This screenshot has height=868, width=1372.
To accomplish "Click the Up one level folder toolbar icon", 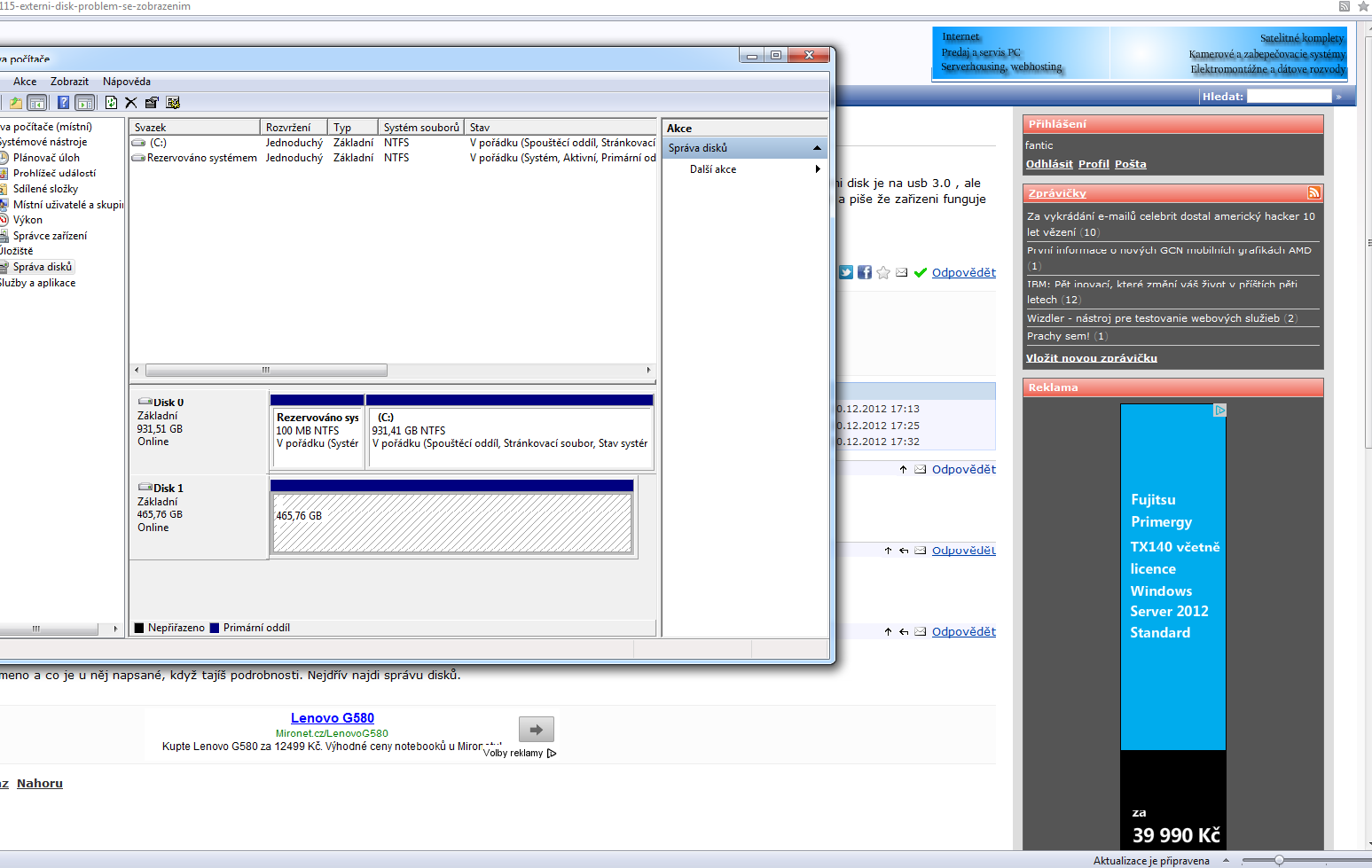I will (16, 103).
